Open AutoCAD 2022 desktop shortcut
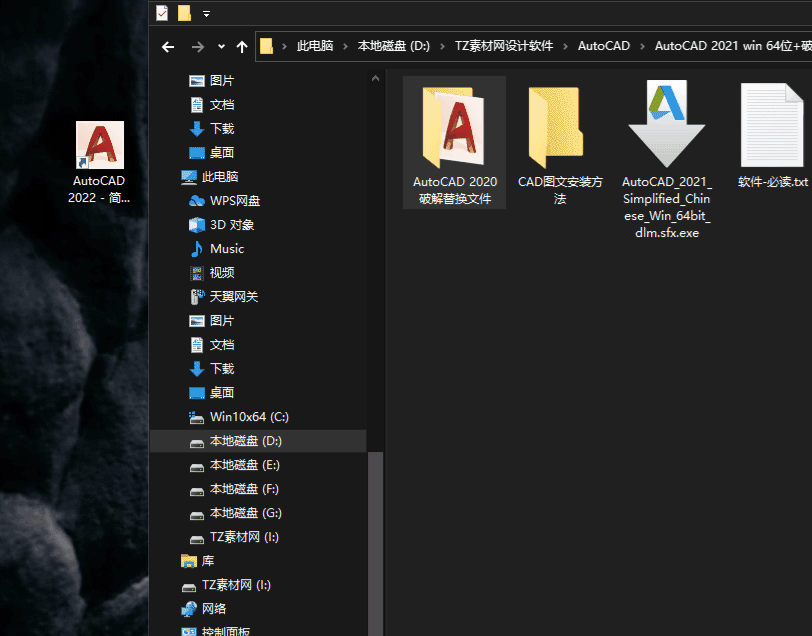Viewport: 812px width, 636px height. coord(99,147)
